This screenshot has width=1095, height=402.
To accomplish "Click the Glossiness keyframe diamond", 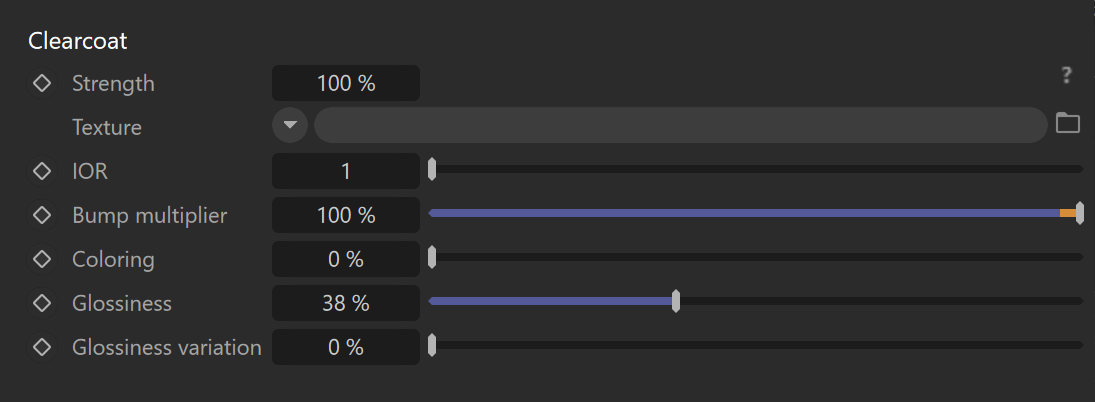I will [42, 303].
